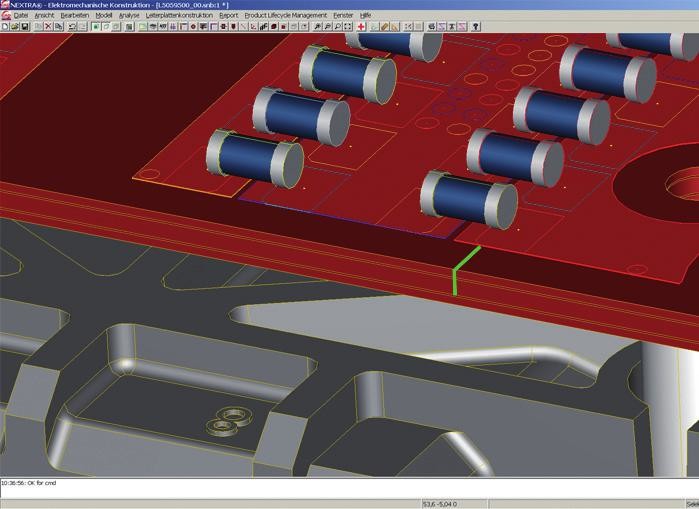Open the Leiterplattenkonstruktion menu
699x509 pixels.
pyautogui.click(x=179, y=15)
